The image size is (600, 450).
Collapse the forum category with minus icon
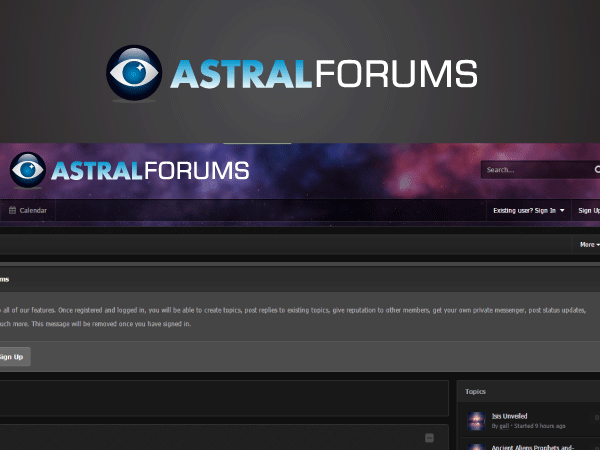[429, 438]
